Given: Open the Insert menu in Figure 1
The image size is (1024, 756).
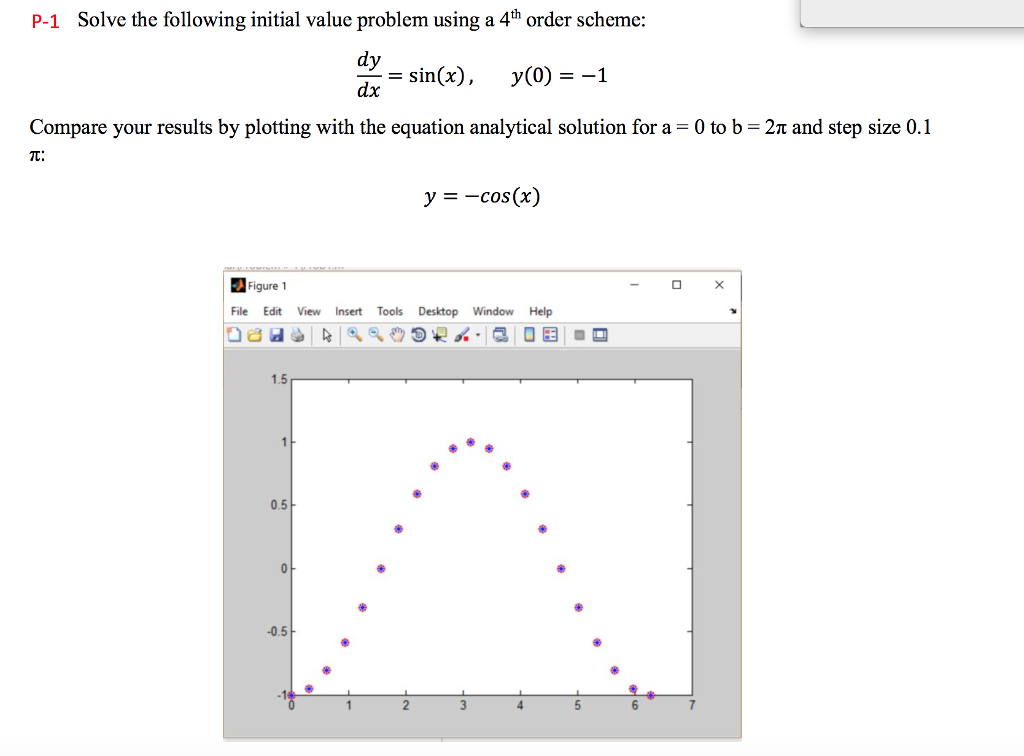Looking at the screenshot, I should (x=348, y=311).
